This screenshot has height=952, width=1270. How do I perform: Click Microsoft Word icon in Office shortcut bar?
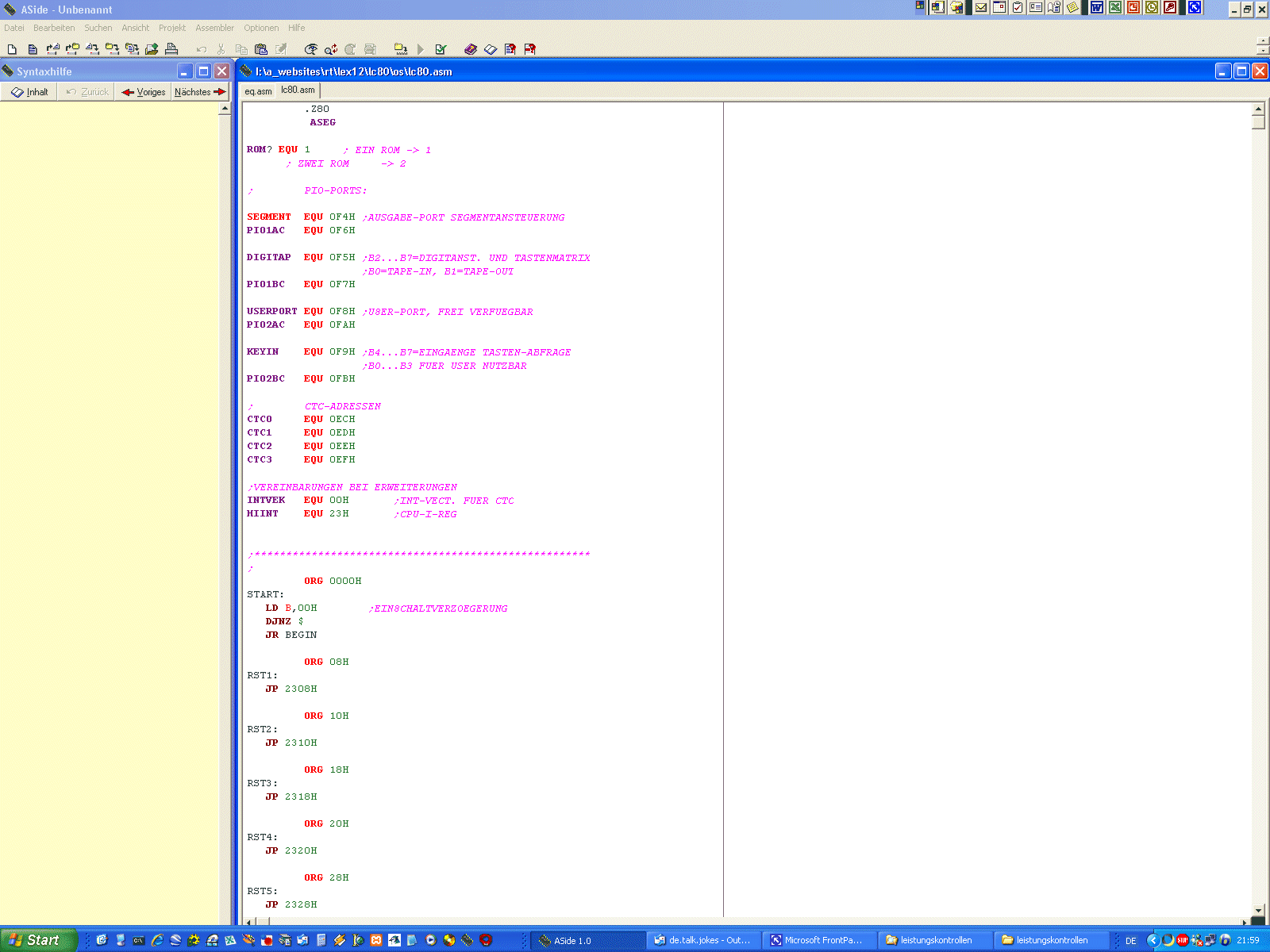1097,8
